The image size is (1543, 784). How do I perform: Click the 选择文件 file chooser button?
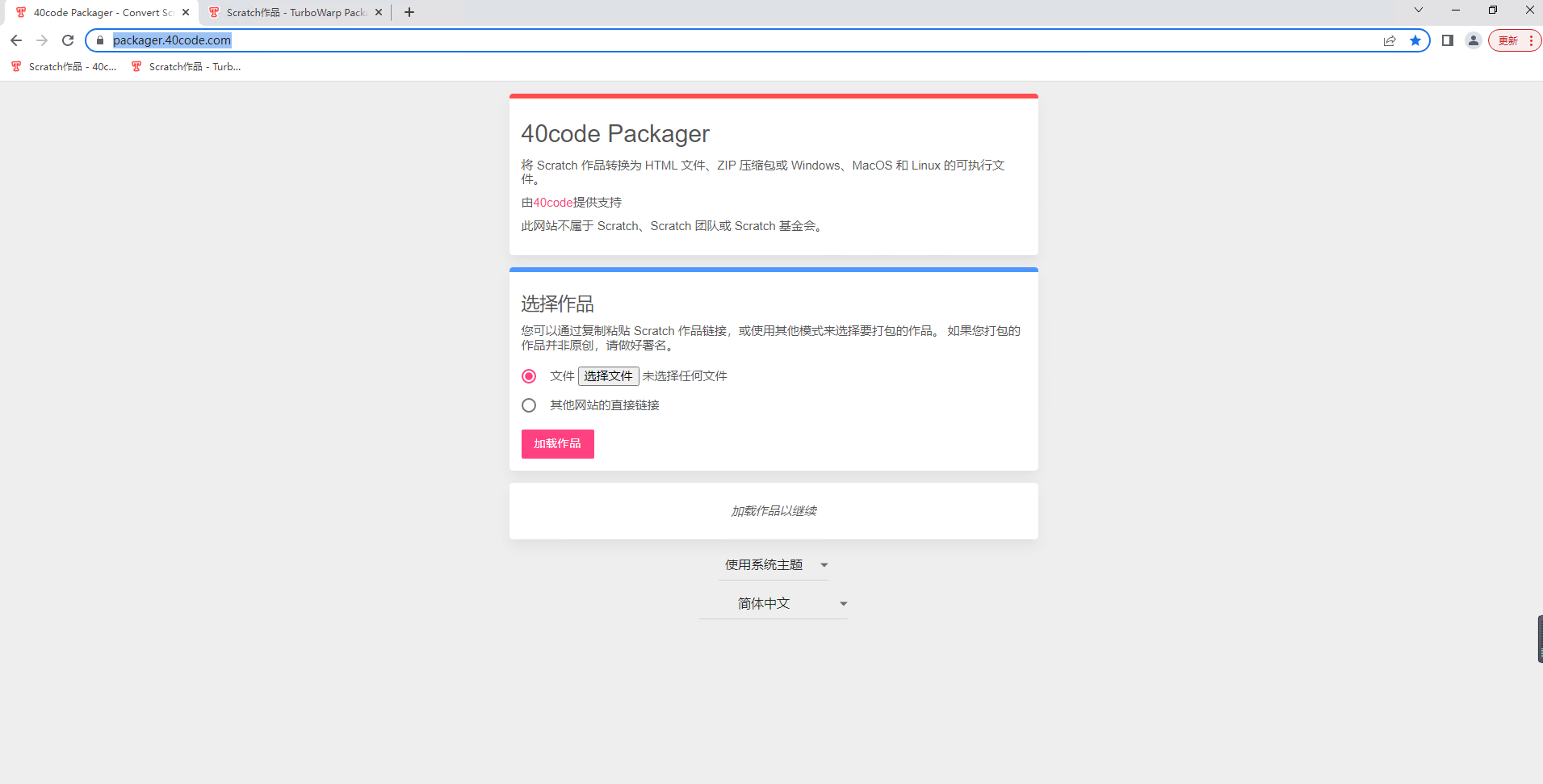pyautogui.click(x=609, y=376)
